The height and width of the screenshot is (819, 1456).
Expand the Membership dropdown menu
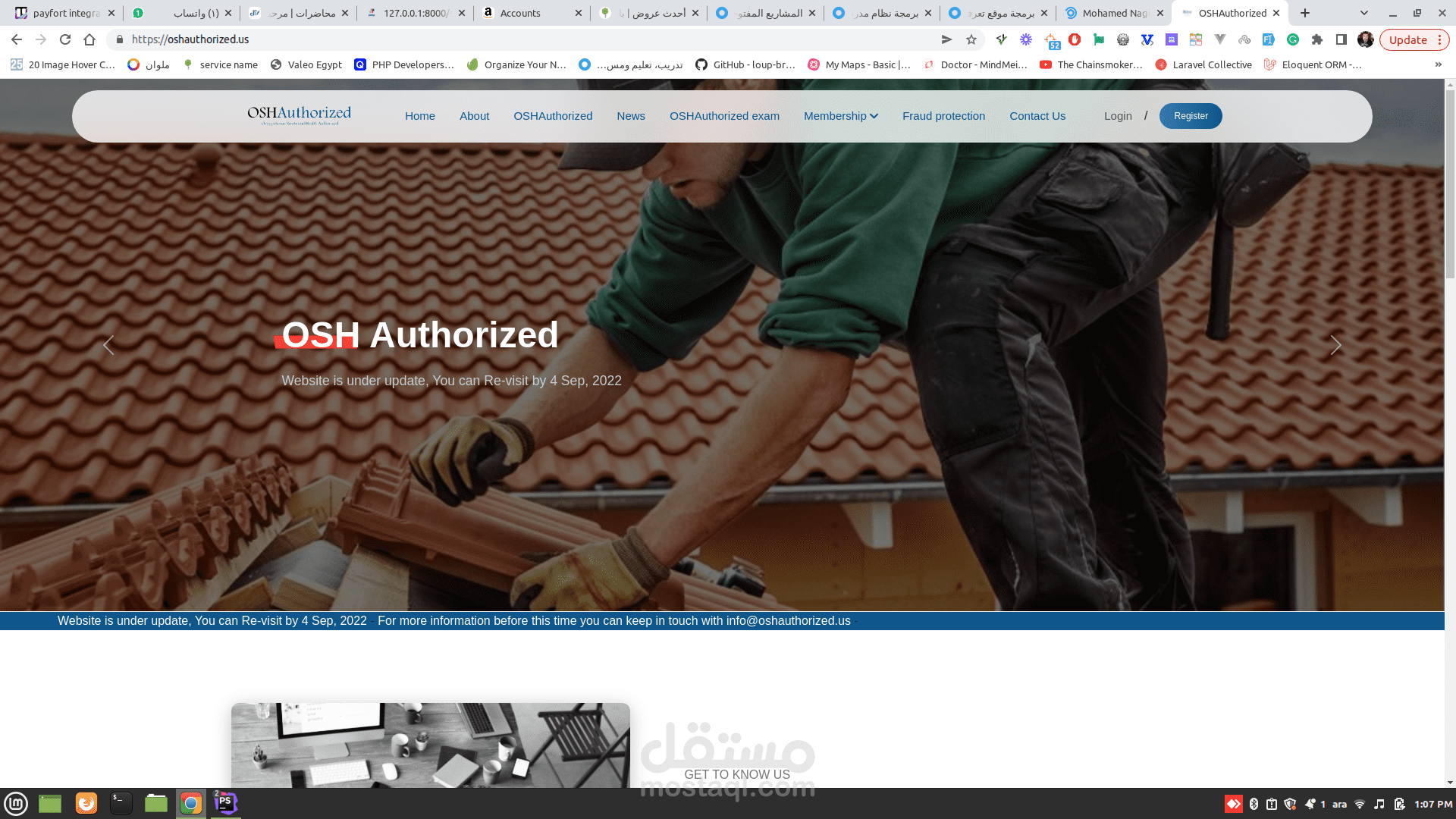tap(840, 116)
